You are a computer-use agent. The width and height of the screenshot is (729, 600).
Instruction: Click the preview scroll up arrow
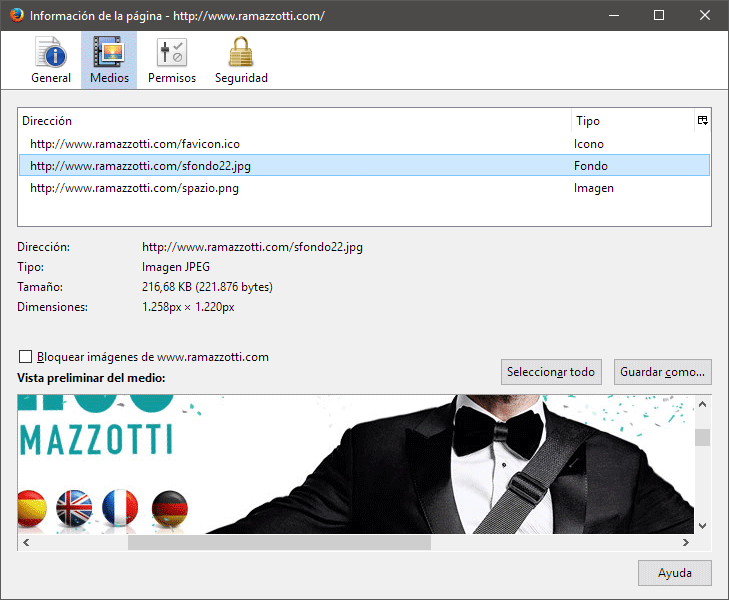[x=702, y=404]
